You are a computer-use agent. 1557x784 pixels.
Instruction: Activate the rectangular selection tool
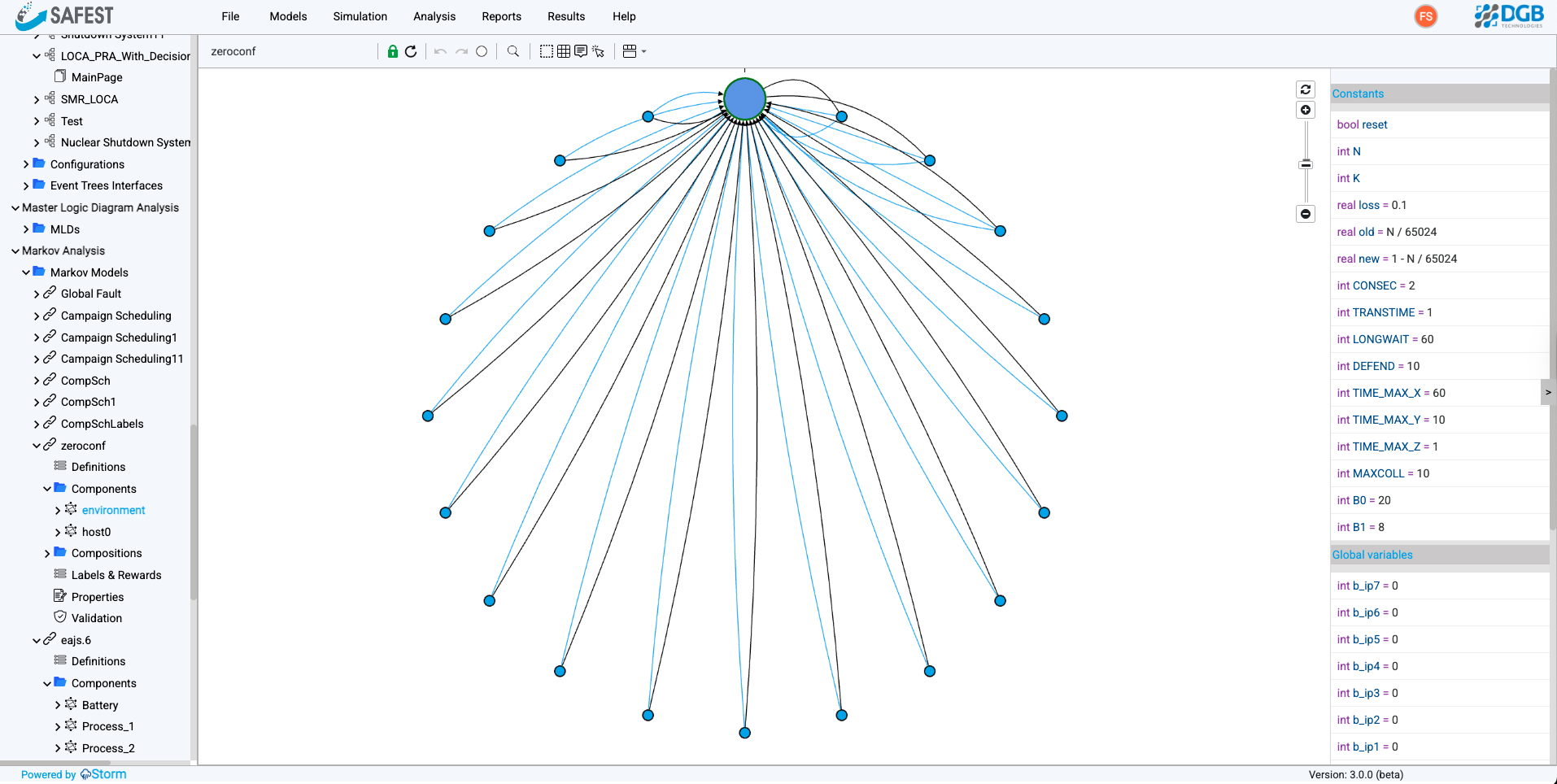tap(545, 50)
